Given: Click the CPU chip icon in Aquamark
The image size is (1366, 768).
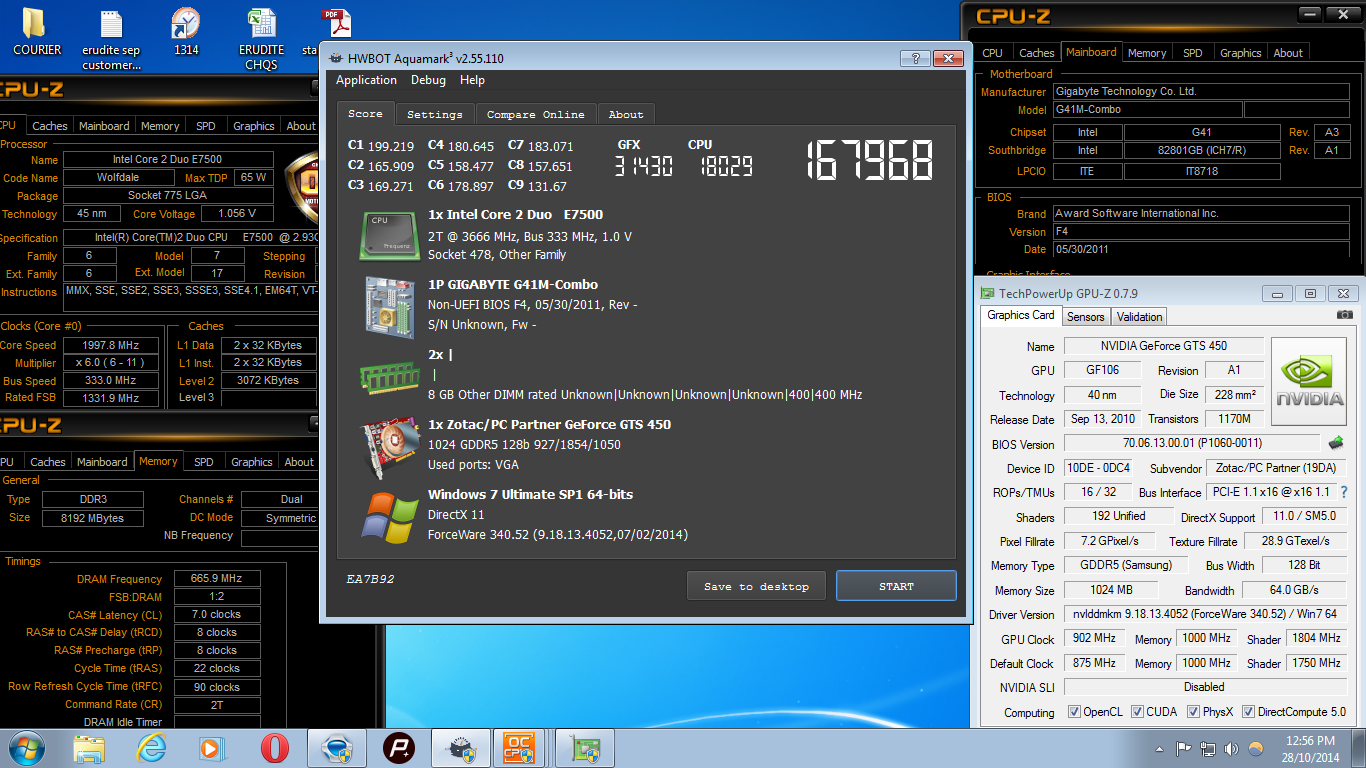Looking at the screenshot, I should tap(389, 236).
